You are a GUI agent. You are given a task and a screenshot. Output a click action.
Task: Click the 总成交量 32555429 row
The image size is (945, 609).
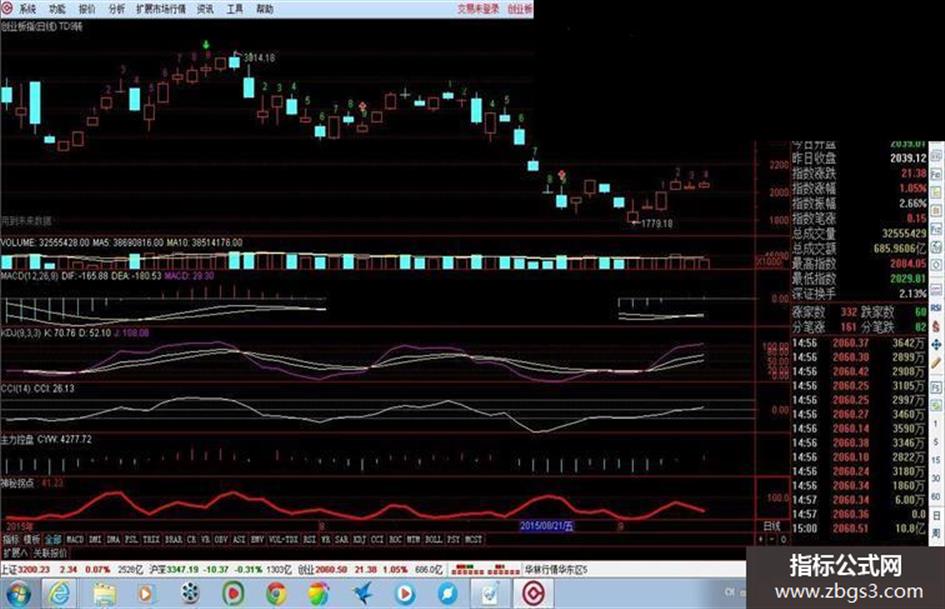(x=859, y=233)
